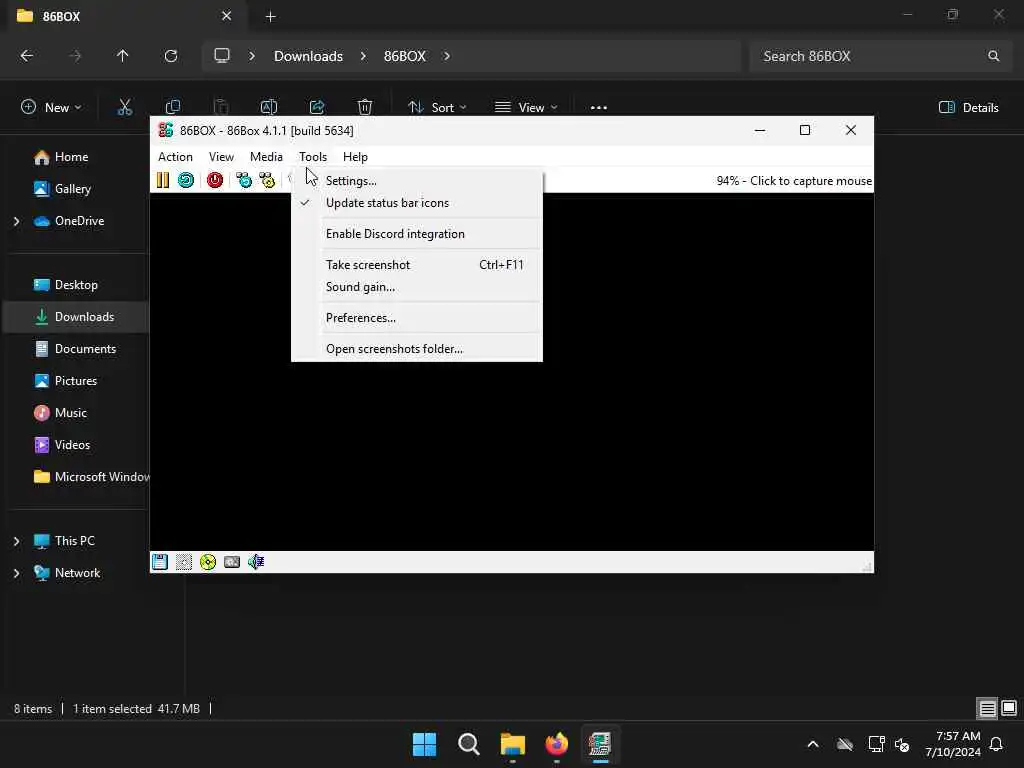Image resolution: width=1024 pixels, height=768 pixels.
Task: Click 86BOX in address breadcrumb
Action: tap(405, 56)
